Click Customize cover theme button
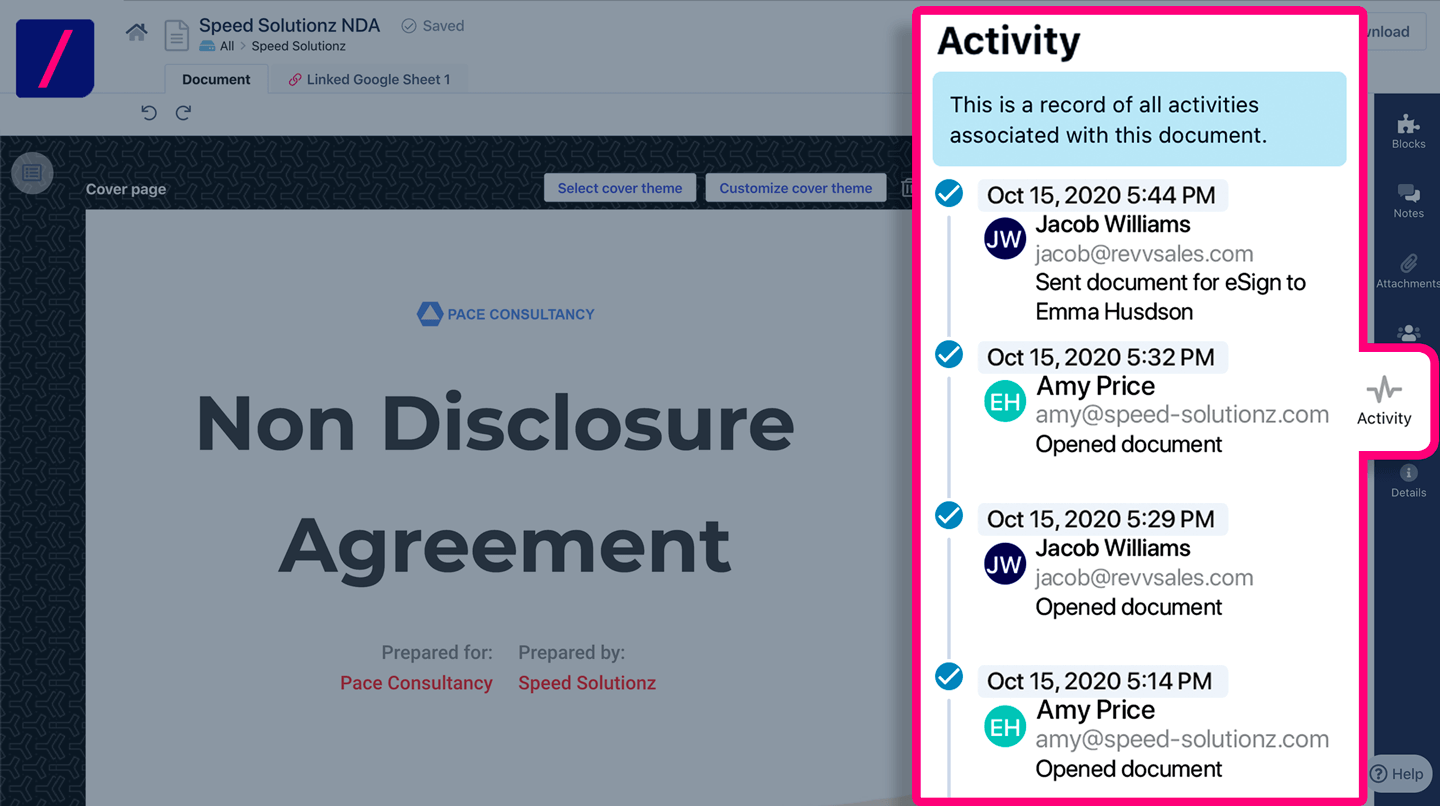The height and width of the screenshot is (806, 1440). pos(795,188)
